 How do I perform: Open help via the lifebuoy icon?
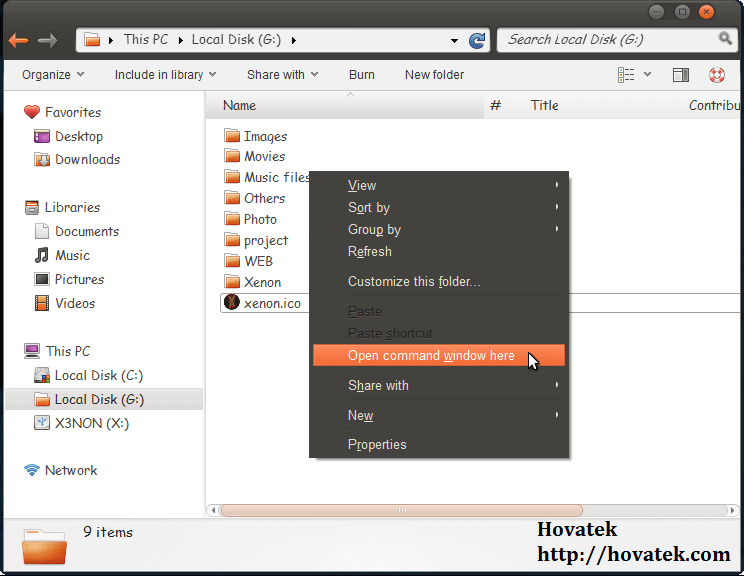click(716, 75)
